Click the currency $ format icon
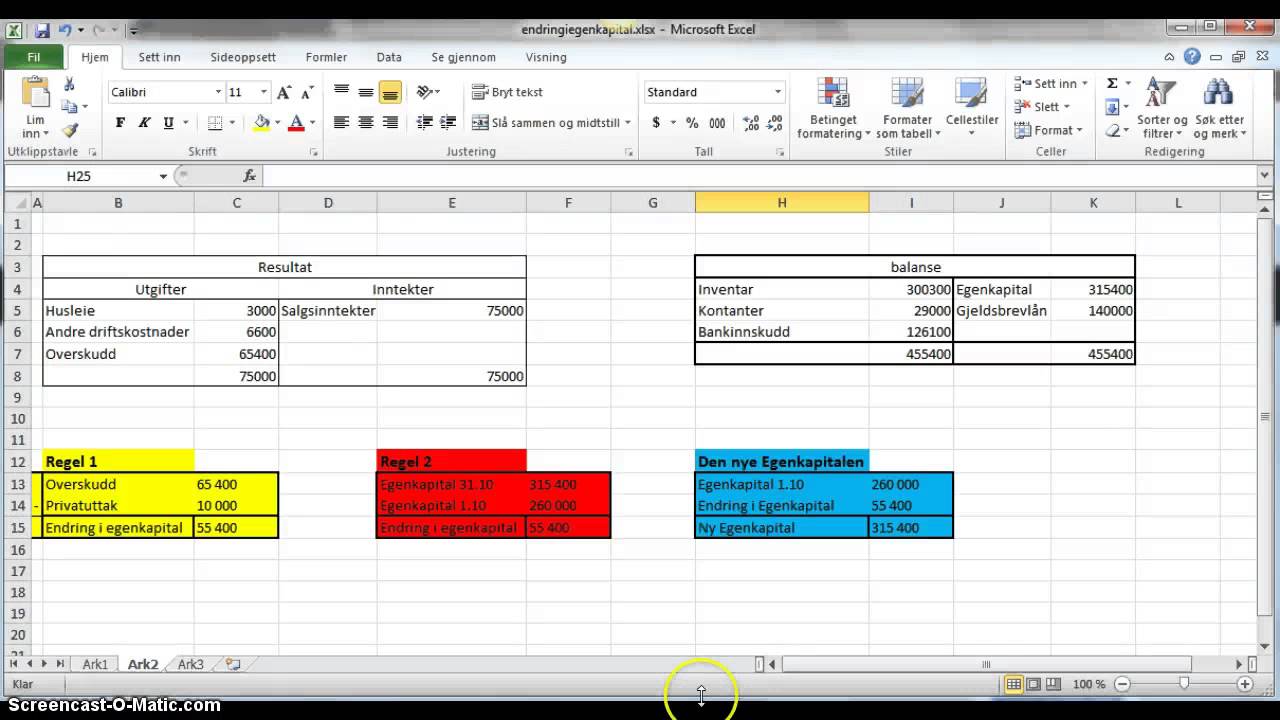This screenshot has width=1280, height=720. click(x=656, y=123)
